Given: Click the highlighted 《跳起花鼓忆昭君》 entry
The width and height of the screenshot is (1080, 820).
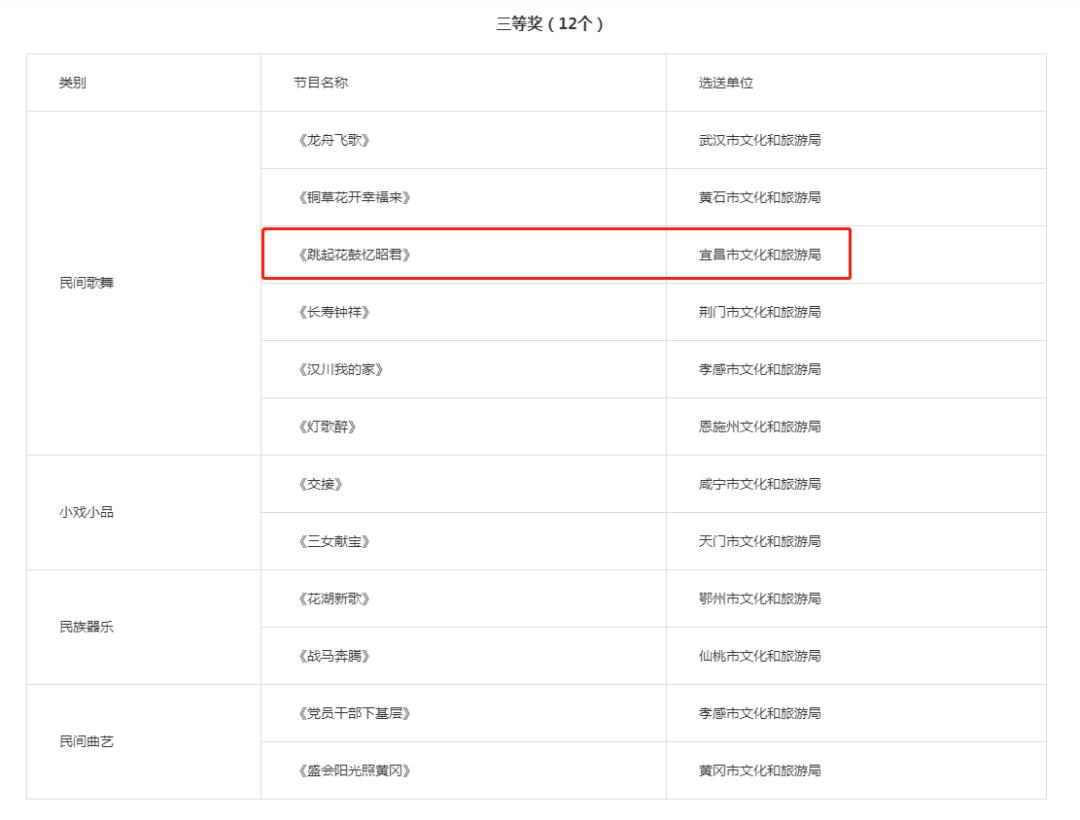Looking at the screenshot, I should 355,255.
